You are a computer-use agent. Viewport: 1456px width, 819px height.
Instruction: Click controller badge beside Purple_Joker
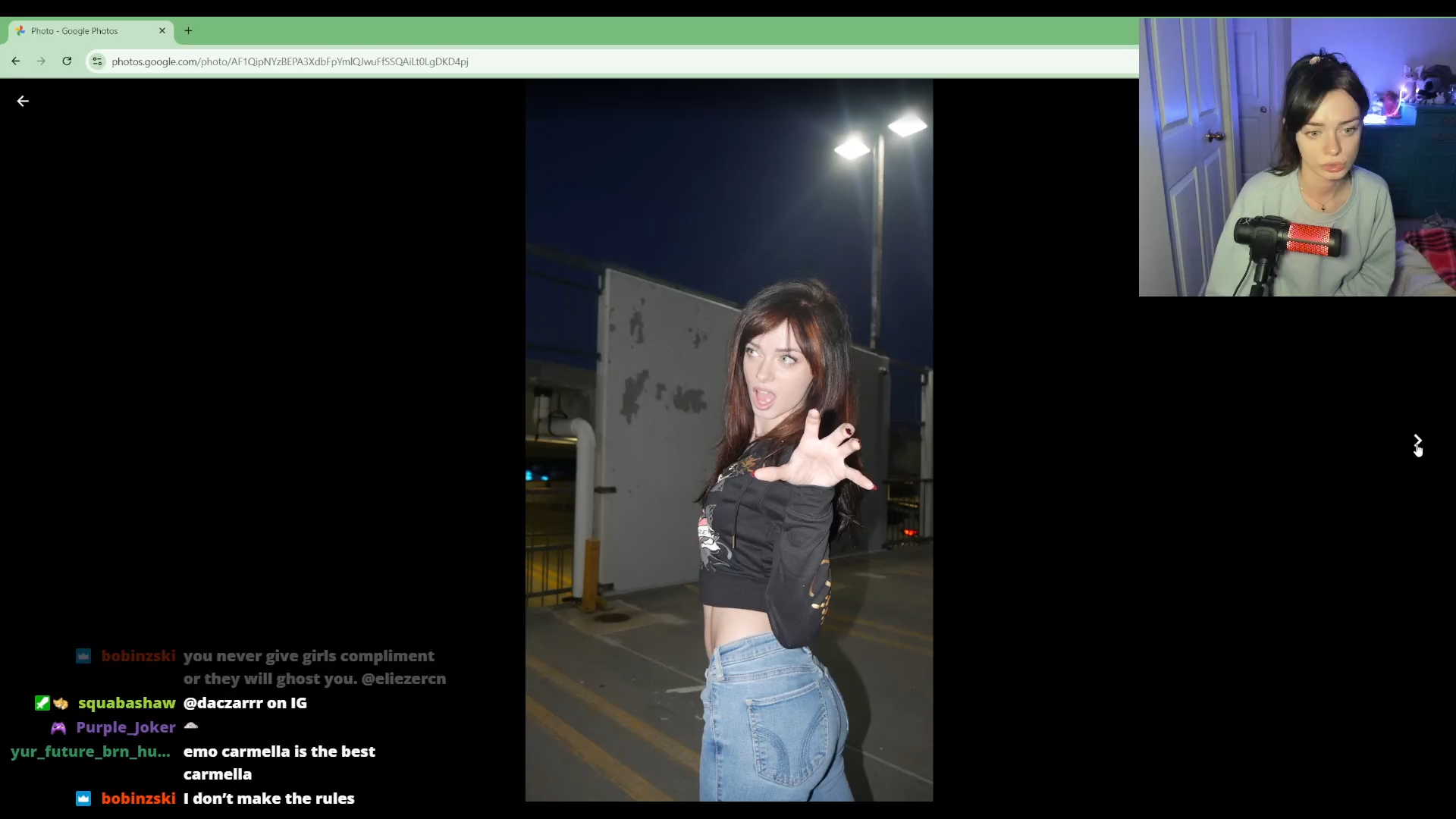tap(58, 728)
